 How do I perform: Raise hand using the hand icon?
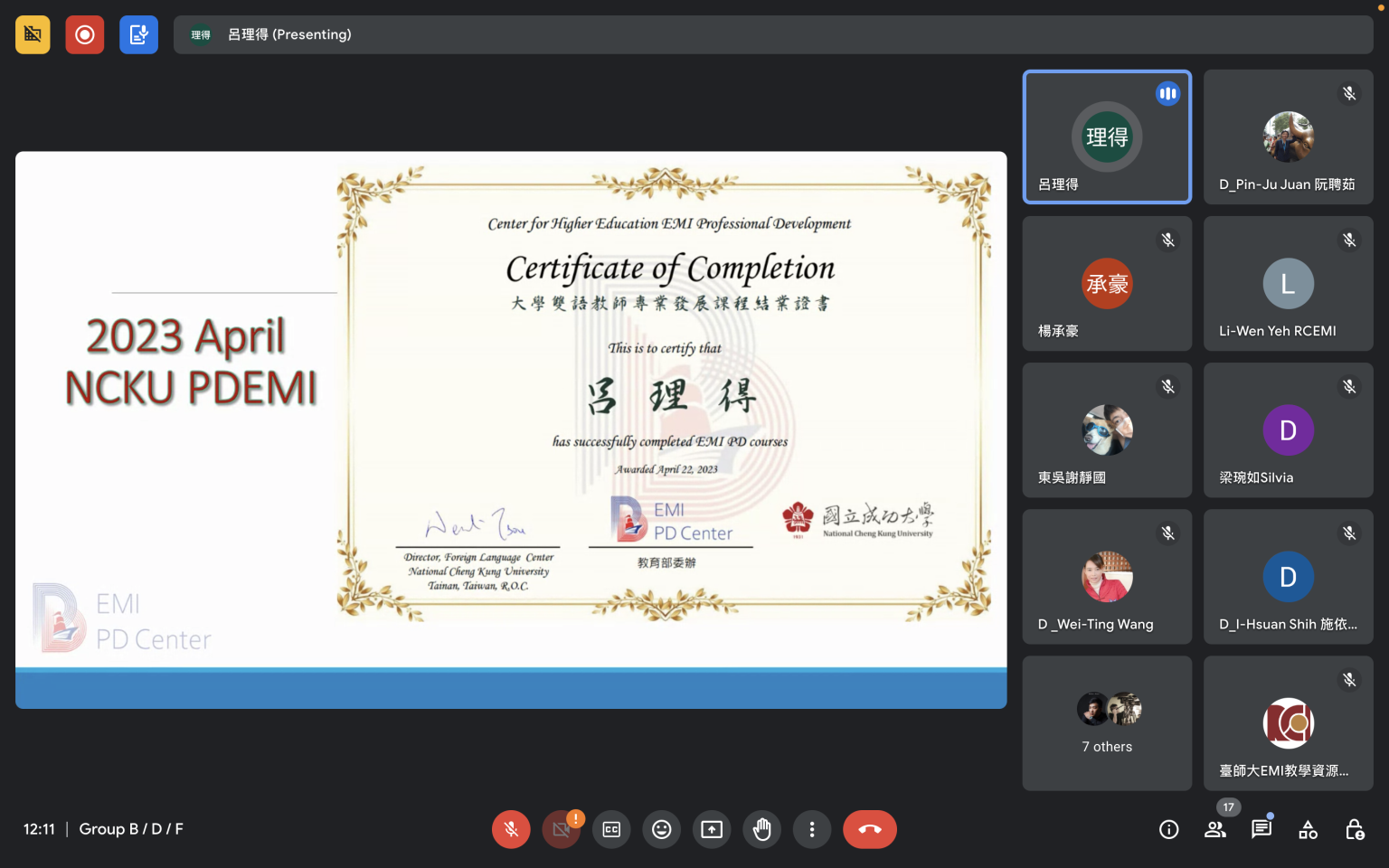pos(762,829)
